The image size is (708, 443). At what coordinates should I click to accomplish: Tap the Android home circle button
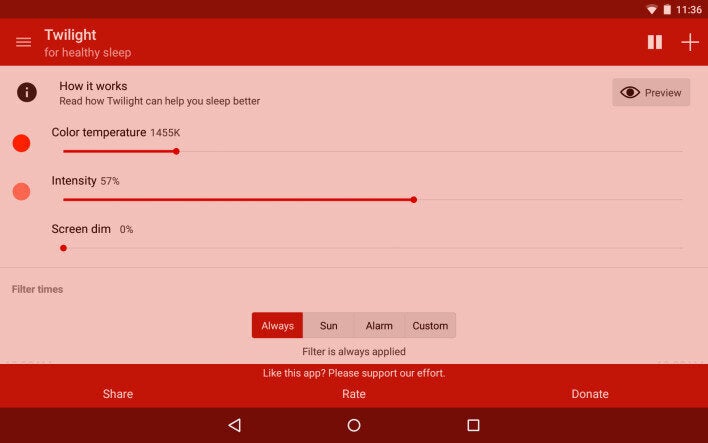click(354, 425)
